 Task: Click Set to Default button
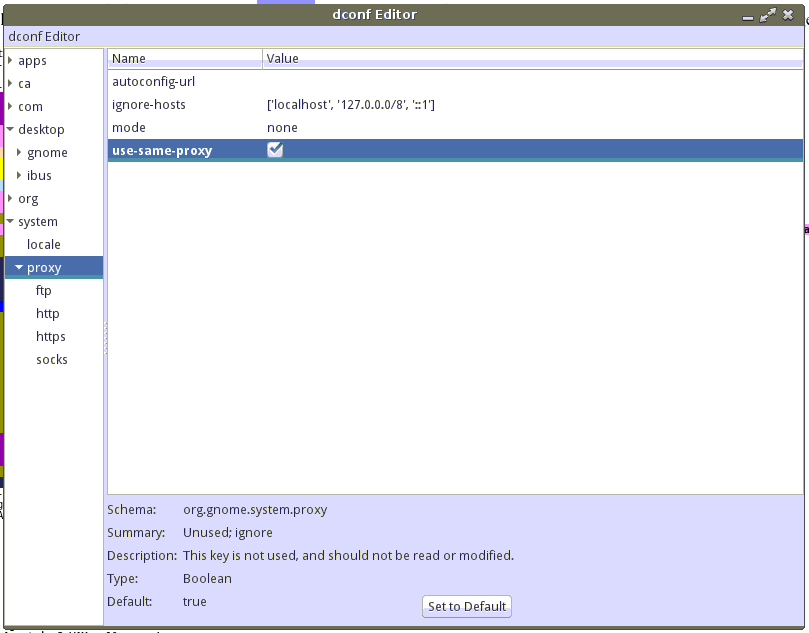pos(467,606)
